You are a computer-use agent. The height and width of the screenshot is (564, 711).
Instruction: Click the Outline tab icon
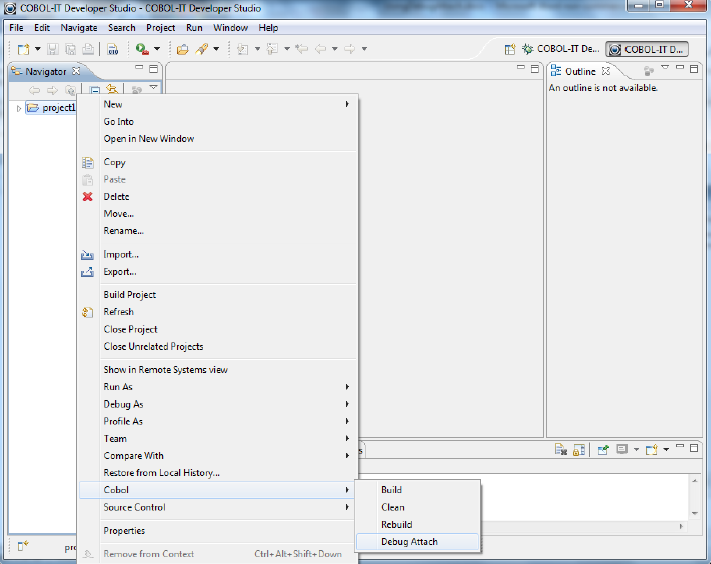[x=555, y=71]
